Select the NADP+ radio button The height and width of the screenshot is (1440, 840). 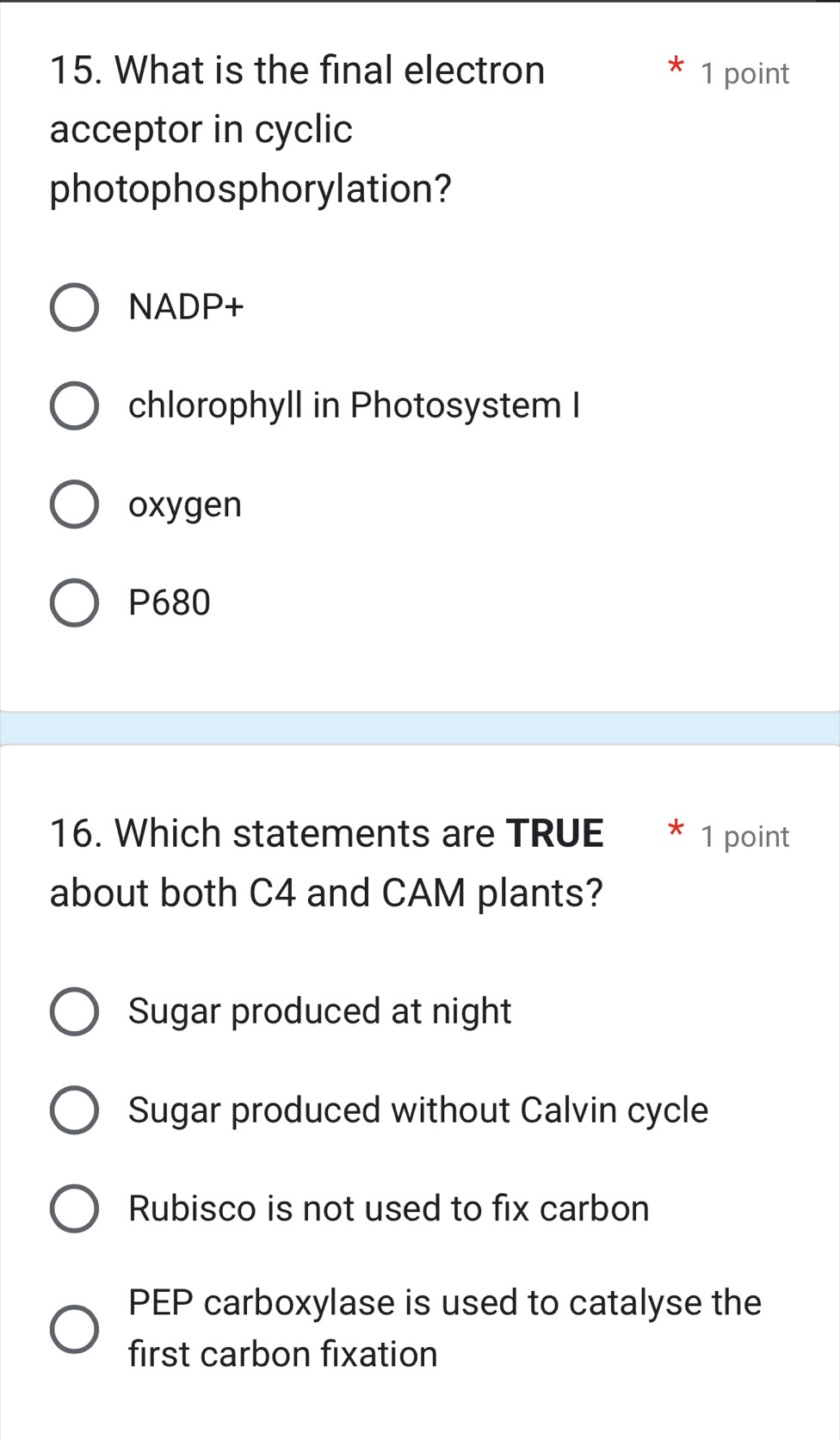[x=76, y=307]
